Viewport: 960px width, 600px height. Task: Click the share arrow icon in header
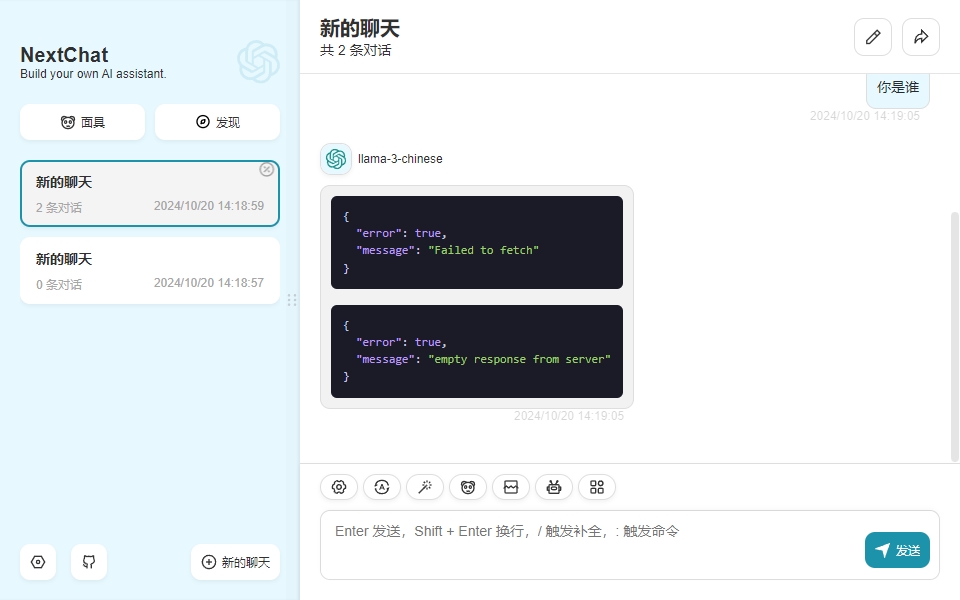coord(920,37)
